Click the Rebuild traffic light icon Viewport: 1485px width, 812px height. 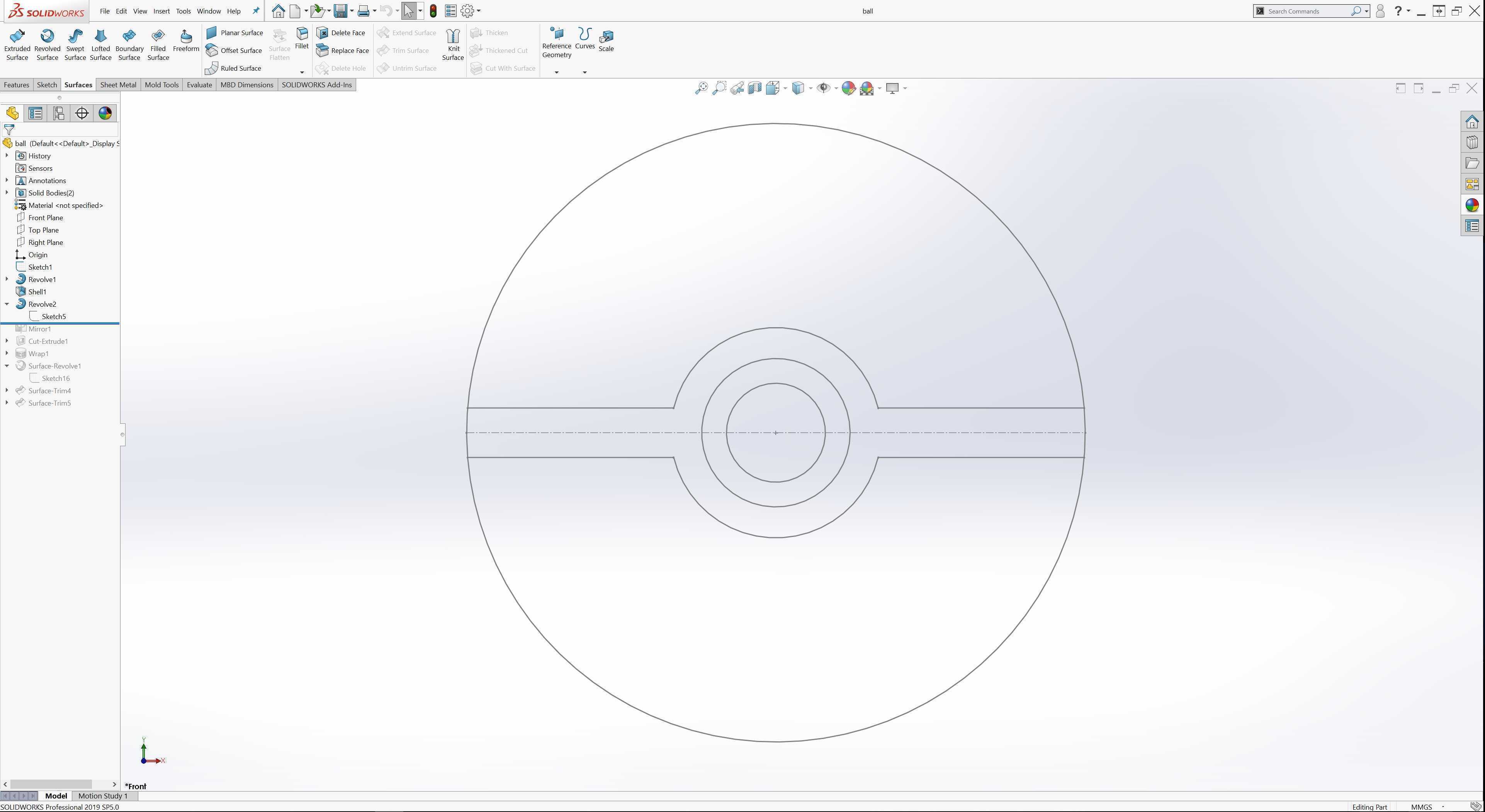click(x=433, y=11)
